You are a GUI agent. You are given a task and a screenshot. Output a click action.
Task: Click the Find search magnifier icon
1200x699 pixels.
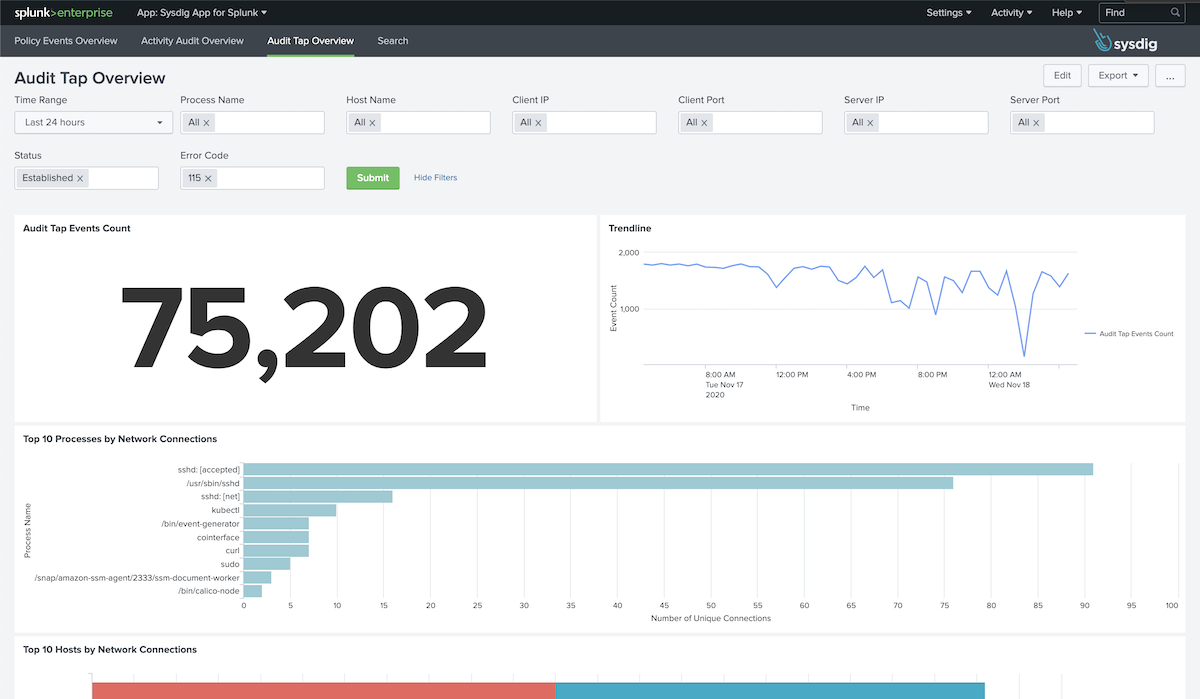(1175, 13)
